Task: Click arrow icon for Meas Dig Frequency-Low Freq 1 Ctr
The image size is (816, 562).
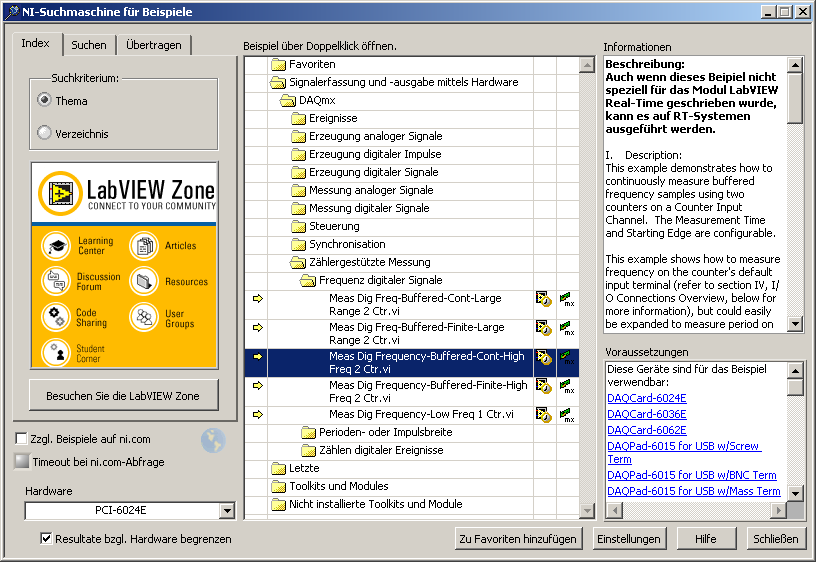Action: [x=258, y=415]
